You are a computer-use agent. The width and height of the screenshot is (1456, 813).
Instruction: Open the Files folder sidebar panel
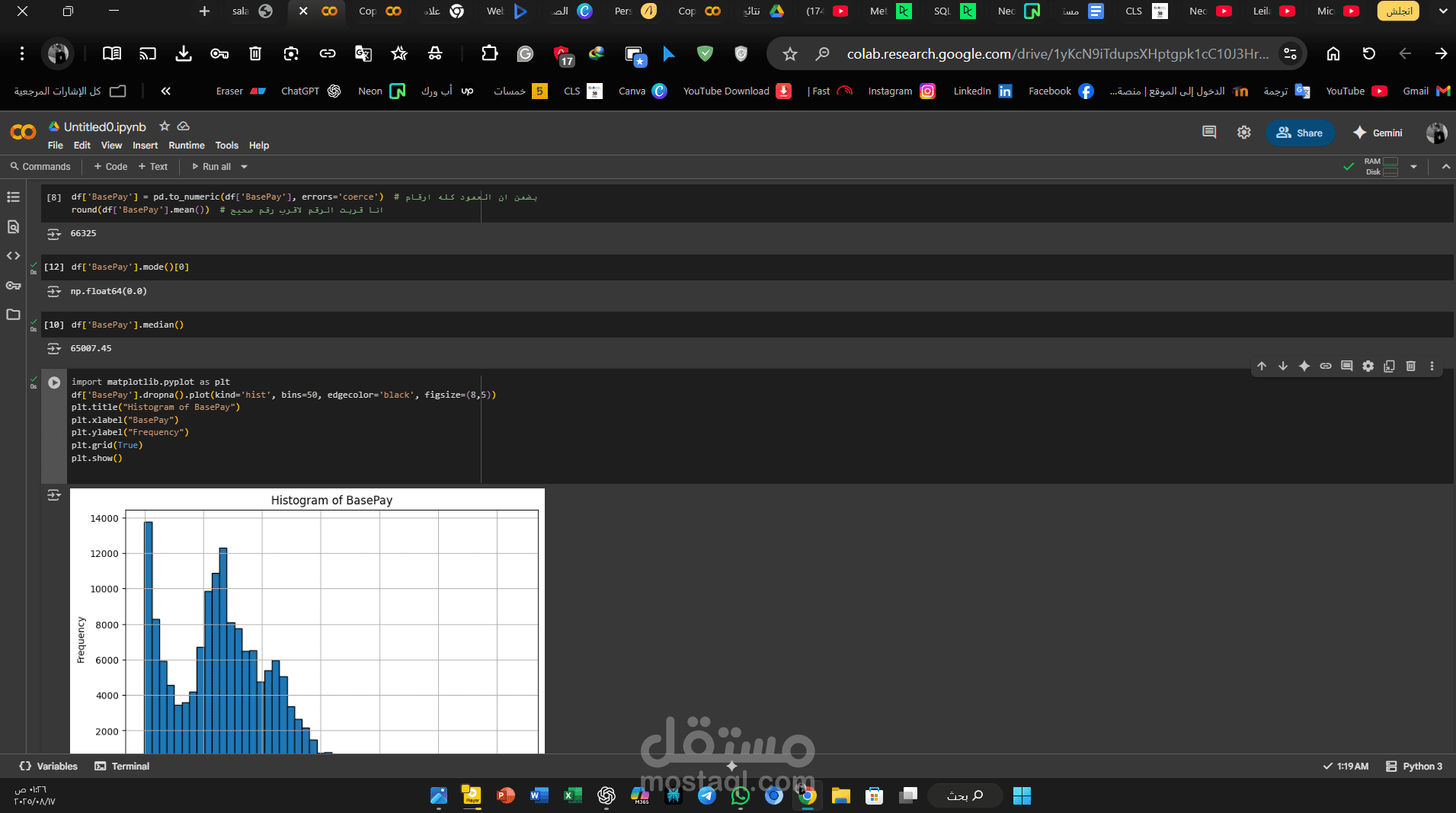pyautogui.click(x=13, y=315)
